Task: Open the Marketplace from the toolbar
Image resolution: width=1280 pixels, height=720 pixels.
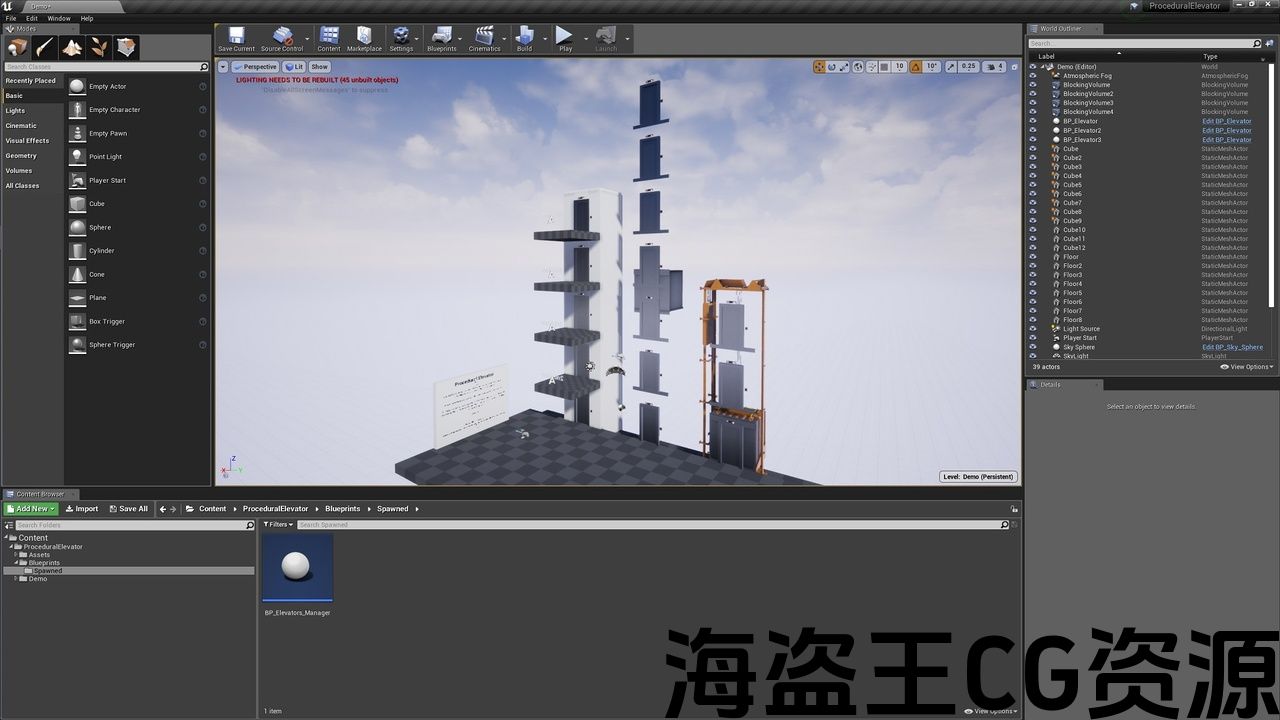Action: tap(364, 39)
